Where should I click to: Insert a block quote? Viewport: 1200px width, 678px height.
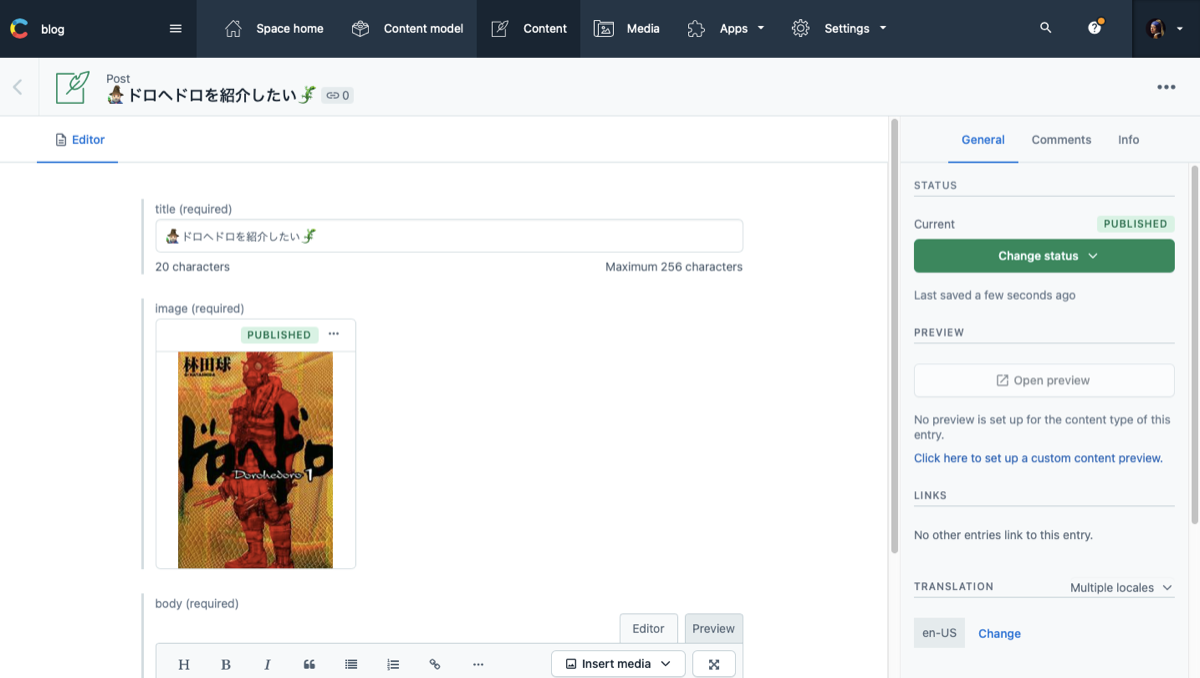coord(309,664)
